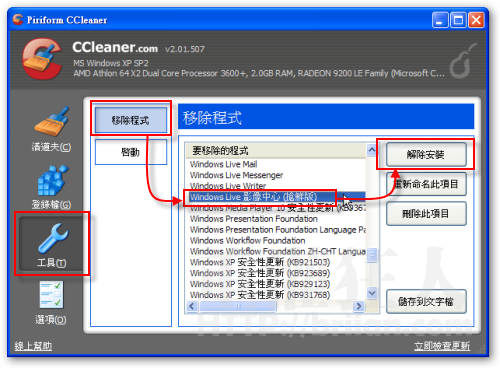Click the Piriform pear icon
The width and height of the screenshot is (500, 368).
462,62
